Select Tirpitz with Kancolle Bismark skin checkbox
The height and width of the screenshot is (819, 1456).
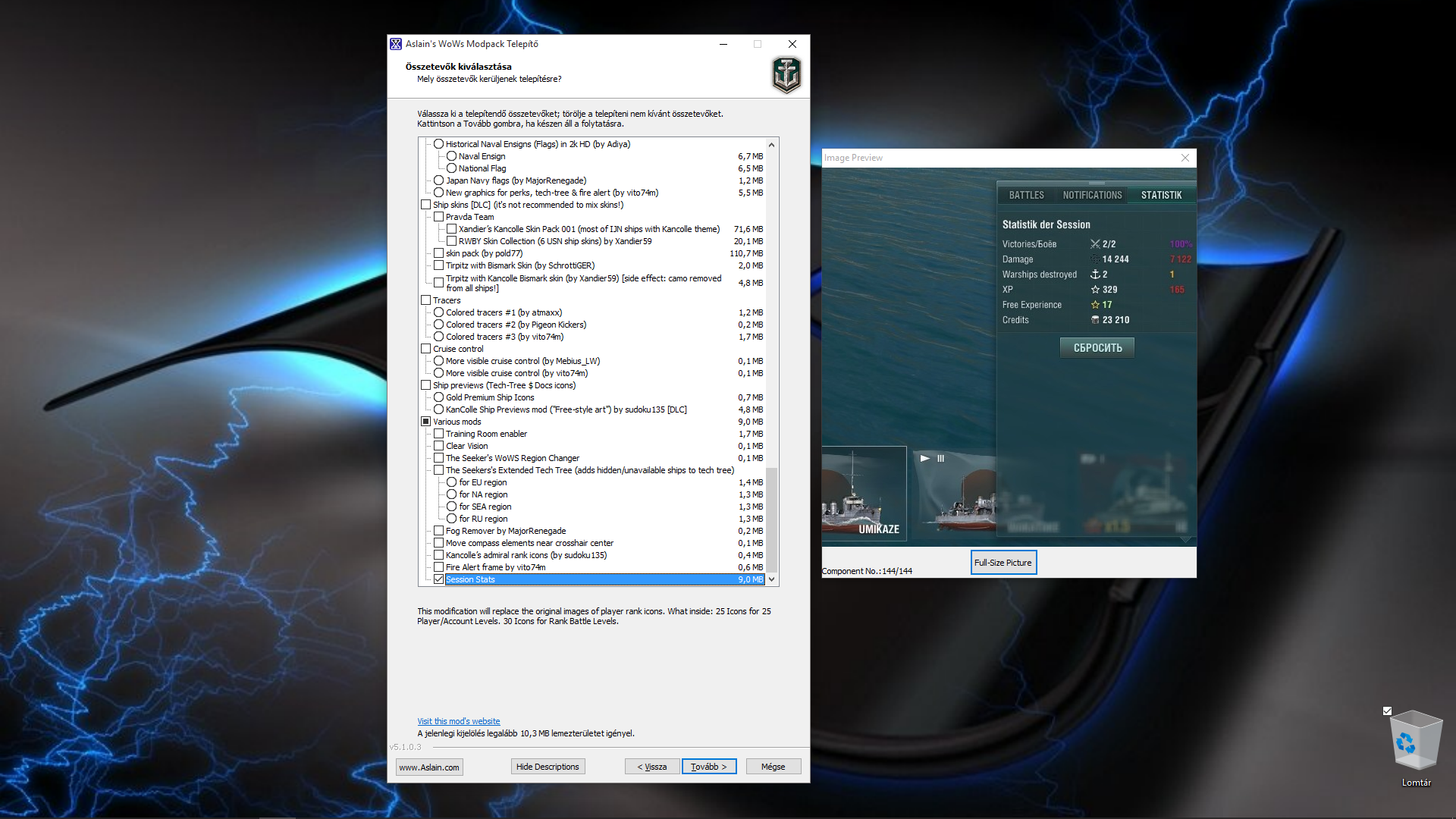[x=438, y=283]
